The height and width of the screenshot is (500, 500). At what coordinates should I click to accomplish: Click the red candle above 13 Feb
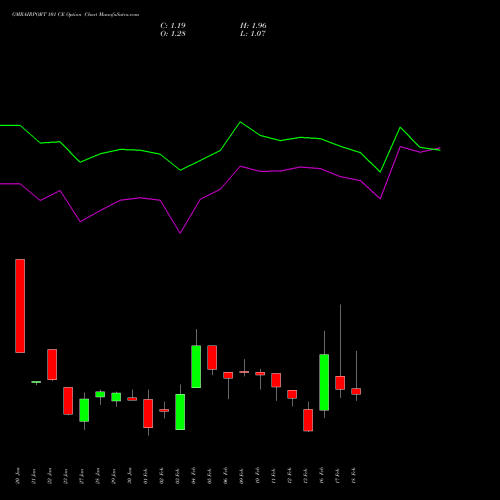click(x=308, y=420)
